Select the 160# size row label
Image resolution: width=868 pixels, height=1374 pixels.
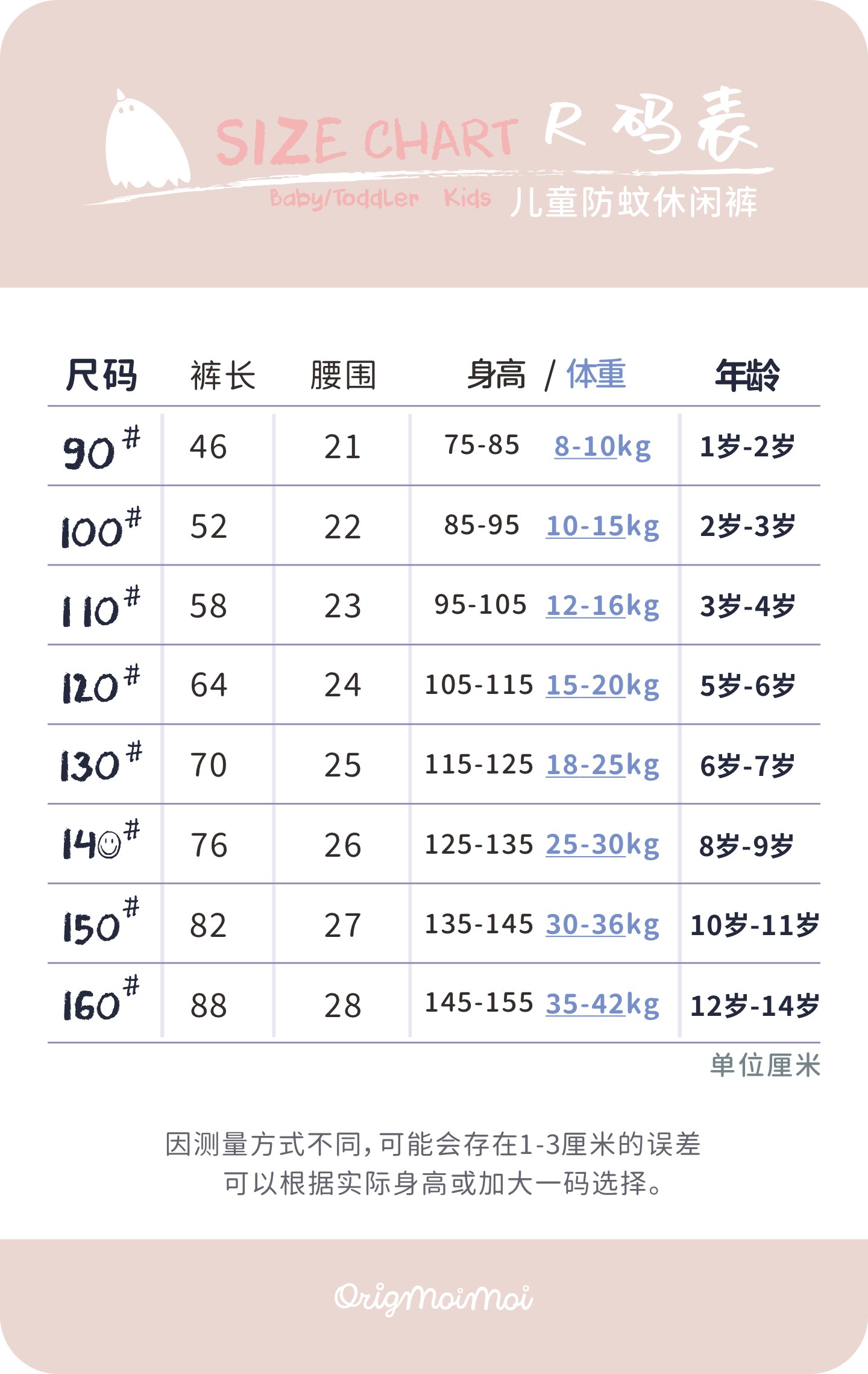coord(100,1002)
